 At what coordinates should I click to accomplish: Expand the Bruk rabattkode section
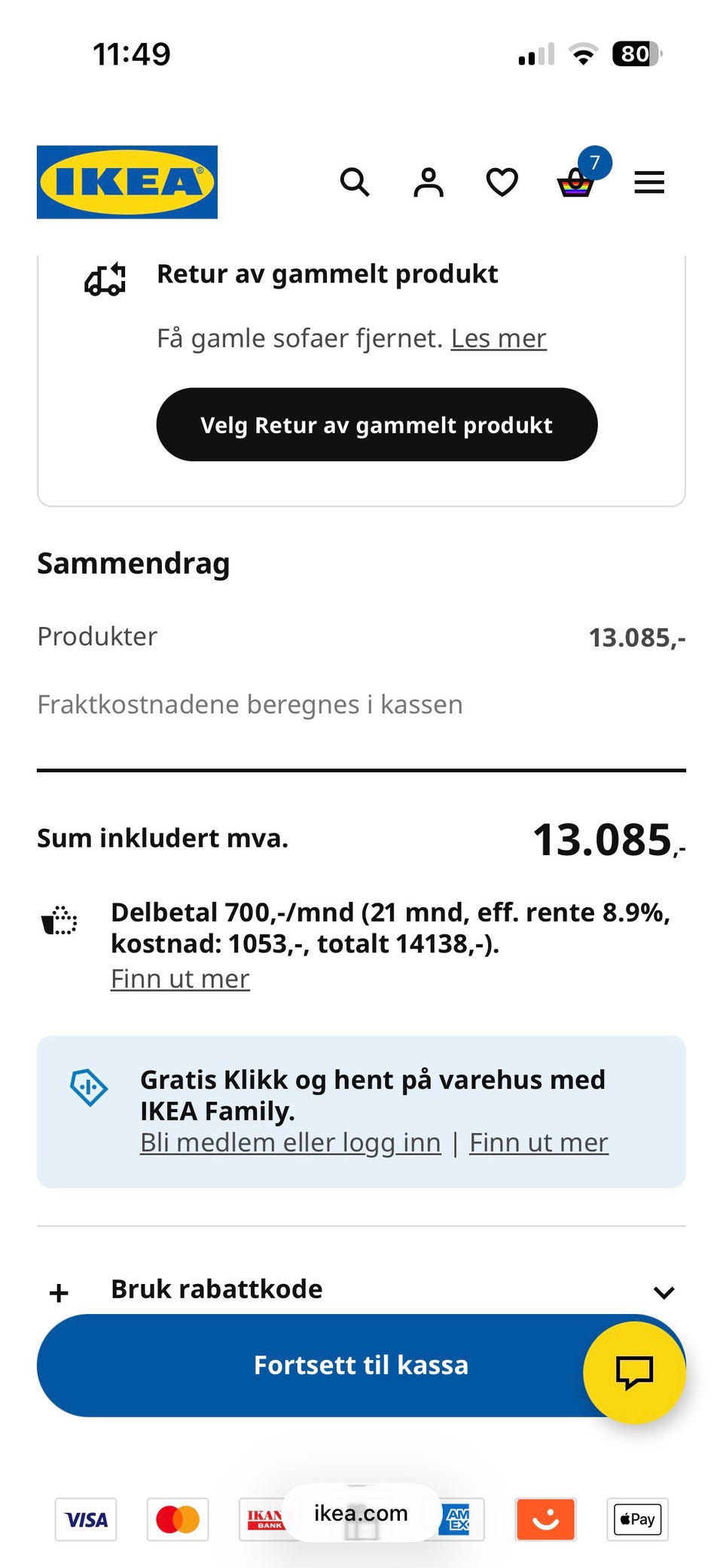[x=216, y=1288]
